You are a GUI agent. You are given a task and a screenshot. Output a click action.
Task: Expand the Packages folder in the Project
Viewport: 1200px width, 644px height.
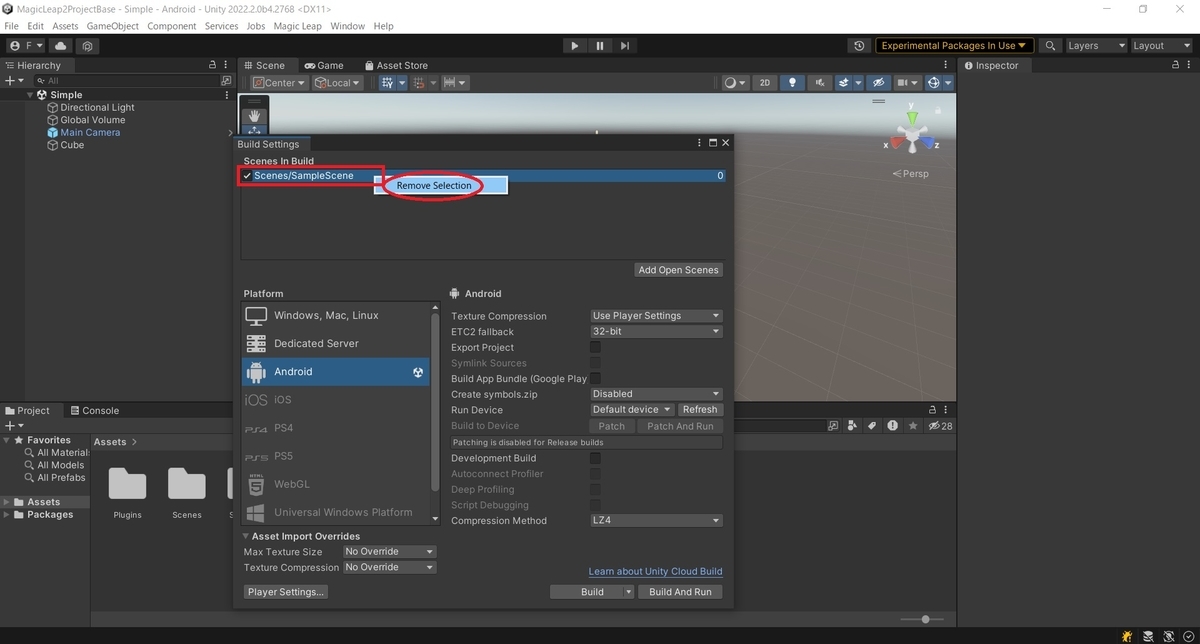8,515
